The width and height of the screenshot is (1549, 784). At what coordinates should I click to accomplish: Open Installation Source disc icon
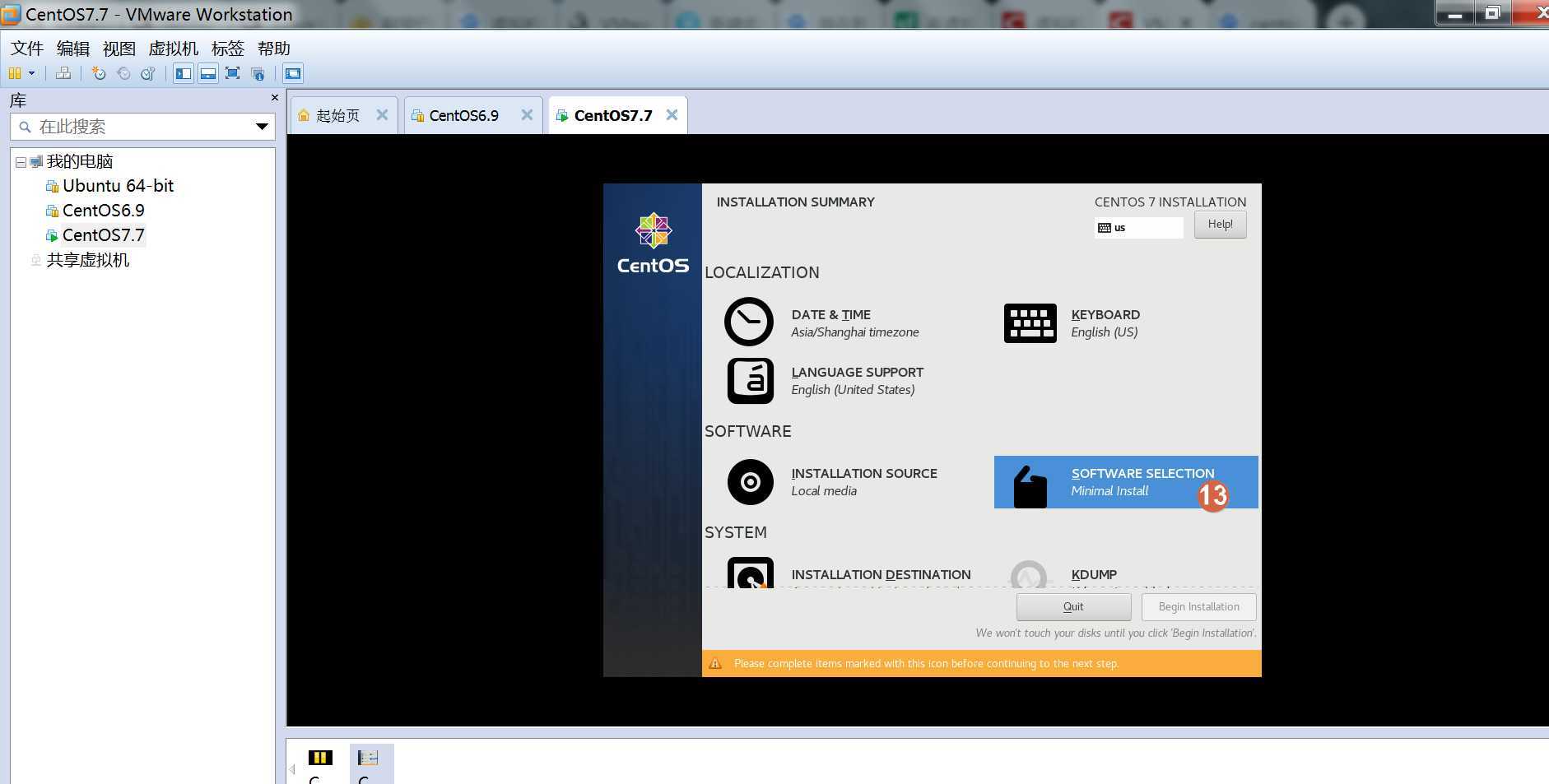[751, 482]
